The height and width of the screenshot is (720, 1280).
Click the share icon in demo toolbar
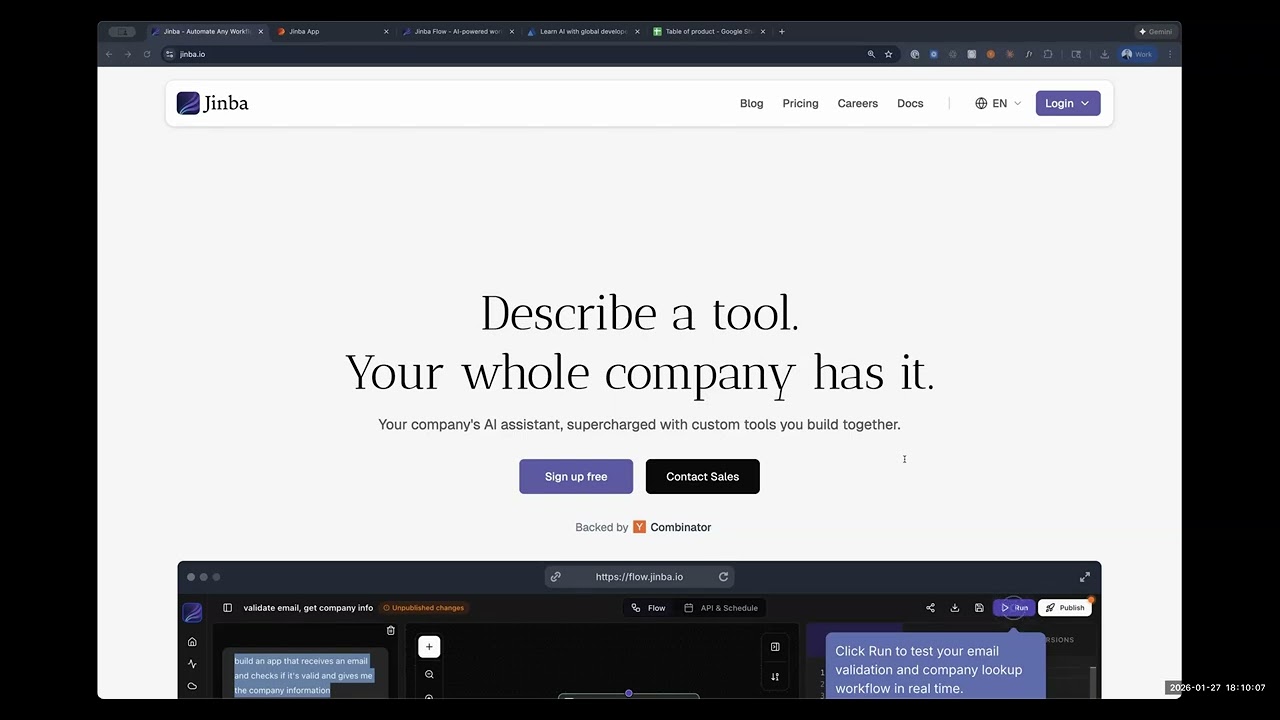[930, 608]
